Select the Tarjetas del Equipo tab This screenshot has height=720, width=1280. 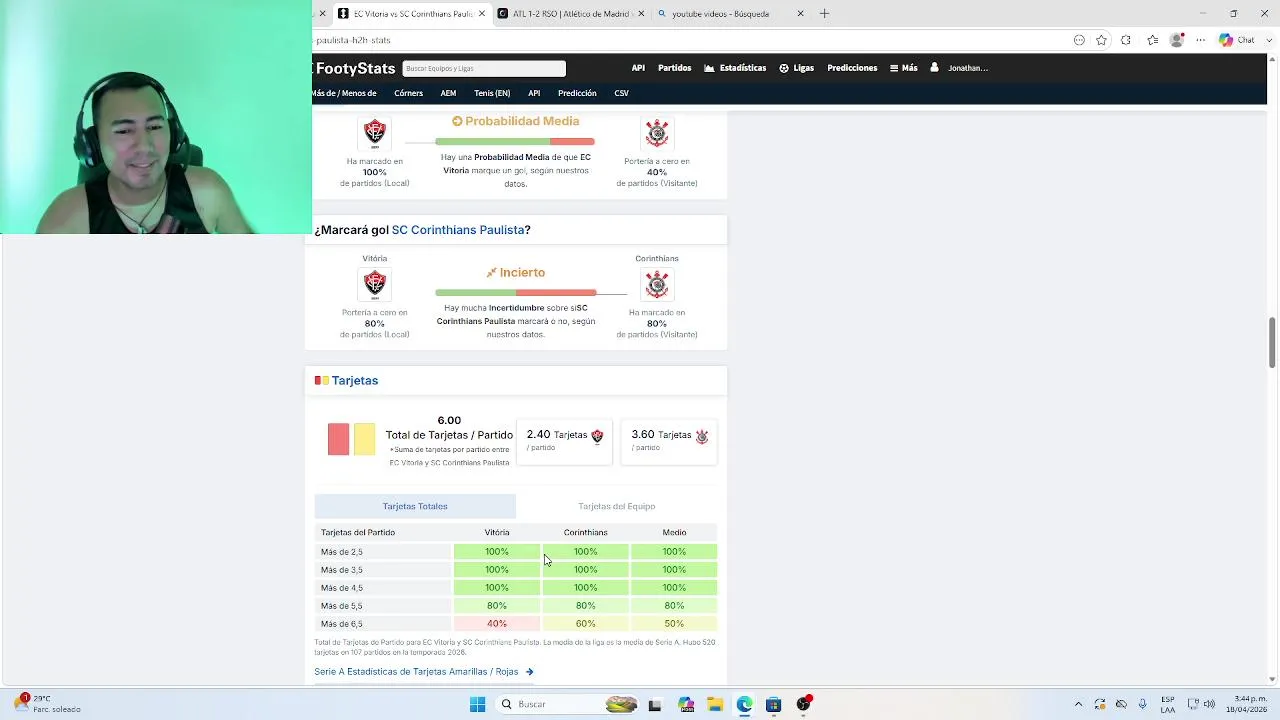pos(616,506)
